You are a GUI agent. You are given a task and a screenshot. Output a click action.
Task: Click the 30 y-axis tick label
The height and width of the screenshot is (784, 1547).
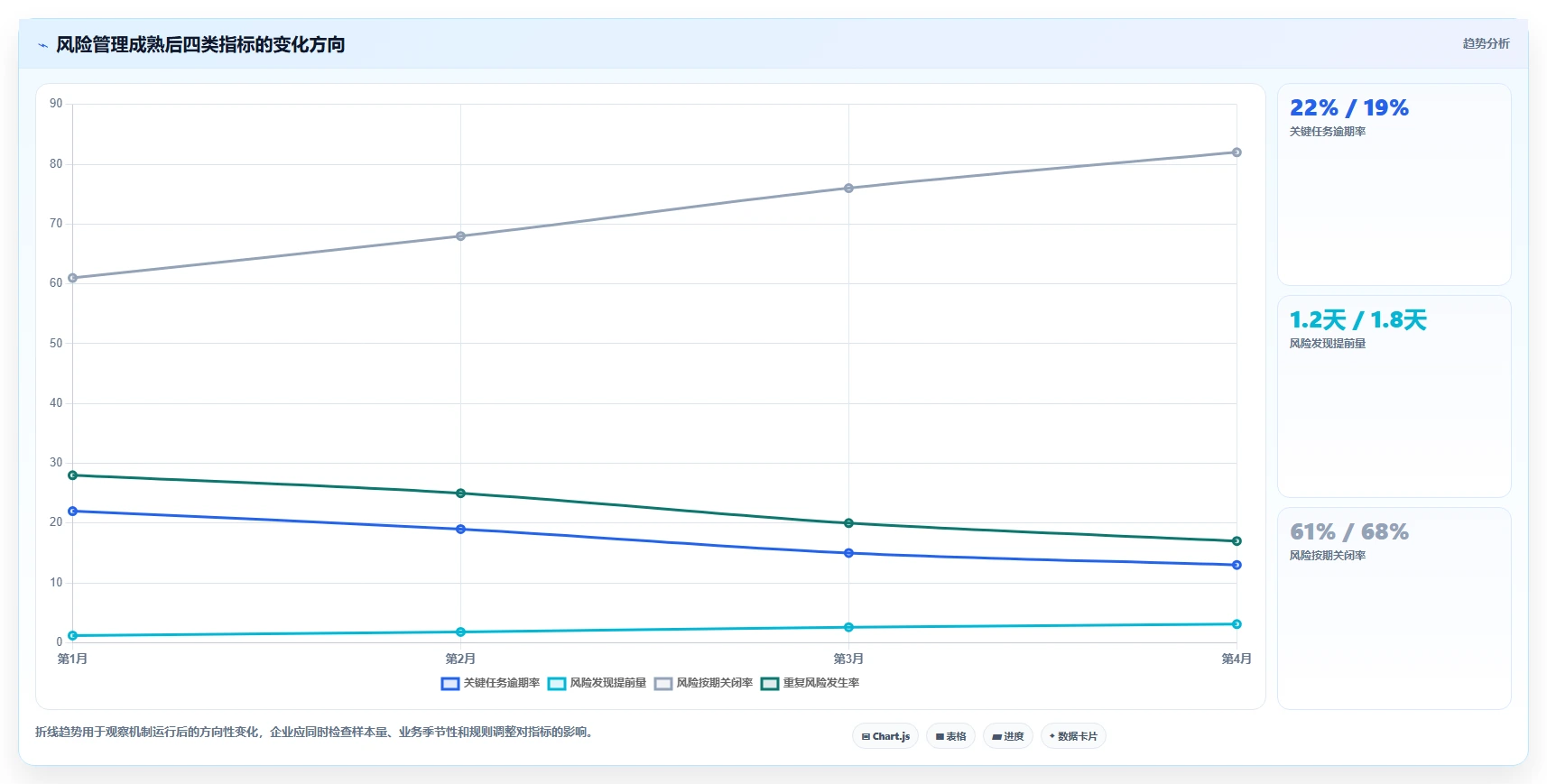pyautogui.click(x=56, y=463)
